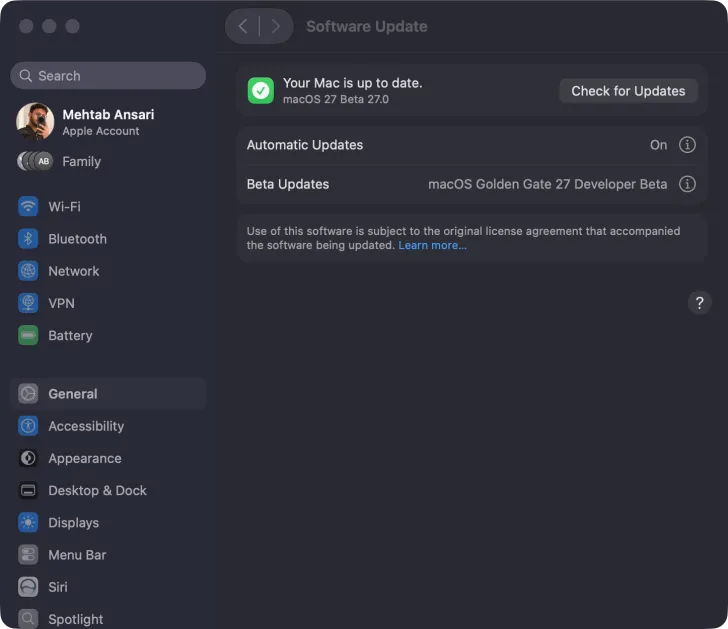Select Spotlight label in sidebar
This screenshot has width=728, height=629.
pos(76,619)
